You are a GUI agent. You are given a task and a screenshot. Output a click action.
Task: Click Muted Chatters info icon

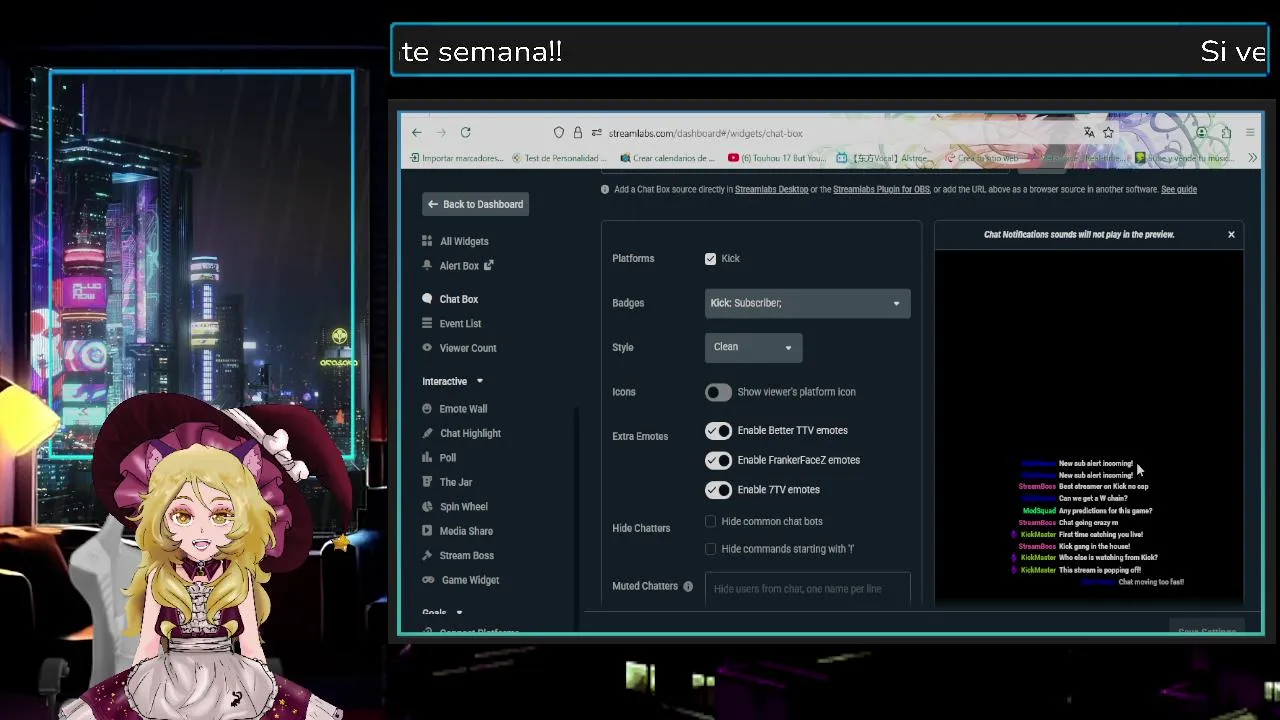click(688, 586)
